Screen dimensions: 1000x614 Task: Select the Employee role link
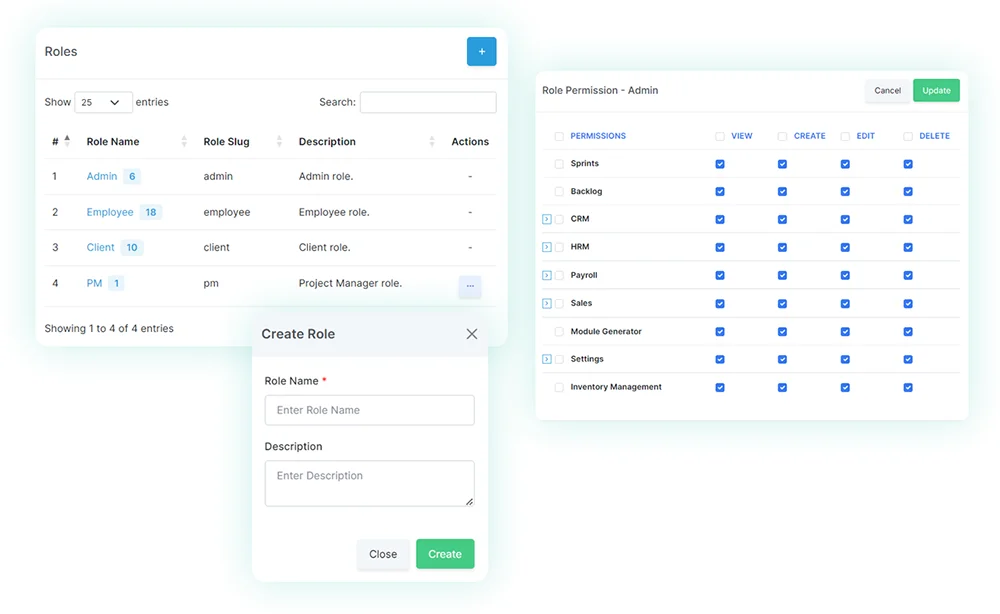pos(108,212)
